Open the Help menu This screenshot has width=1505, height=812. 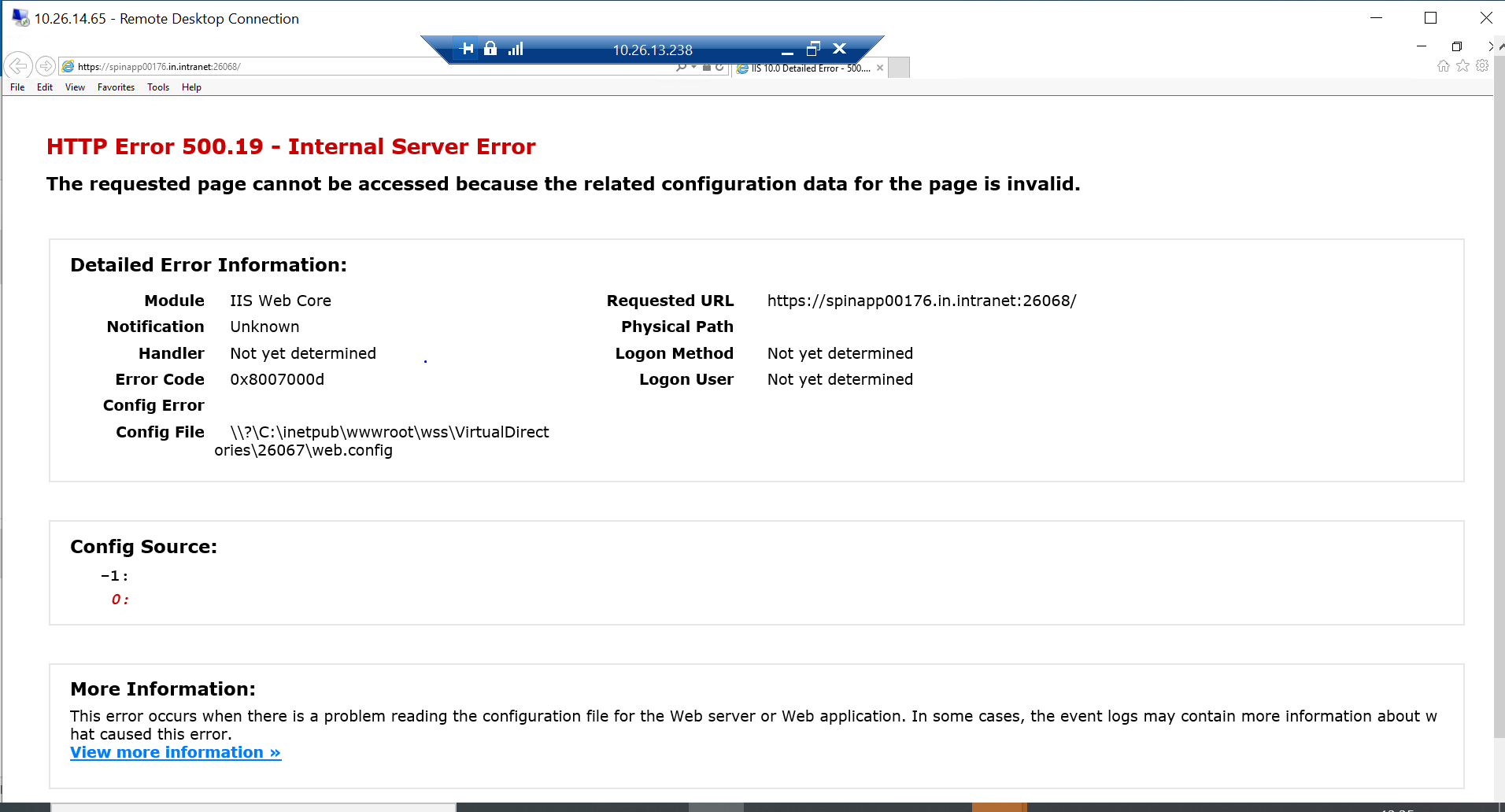pyautogui.click(x=190, y=87)
